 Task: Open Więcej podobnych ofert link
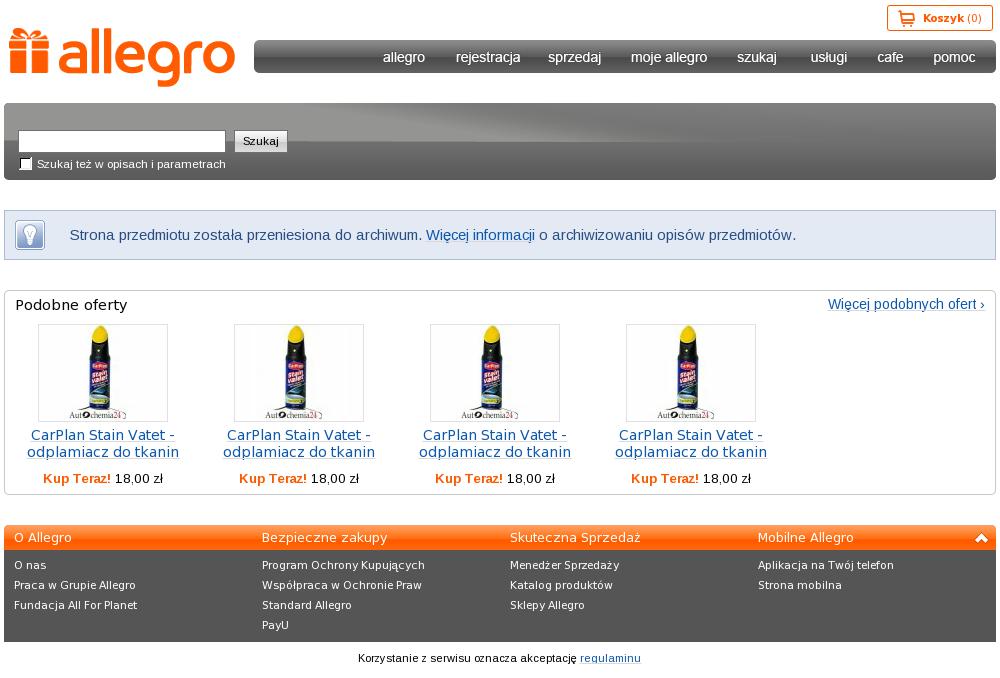click(906, 304)
